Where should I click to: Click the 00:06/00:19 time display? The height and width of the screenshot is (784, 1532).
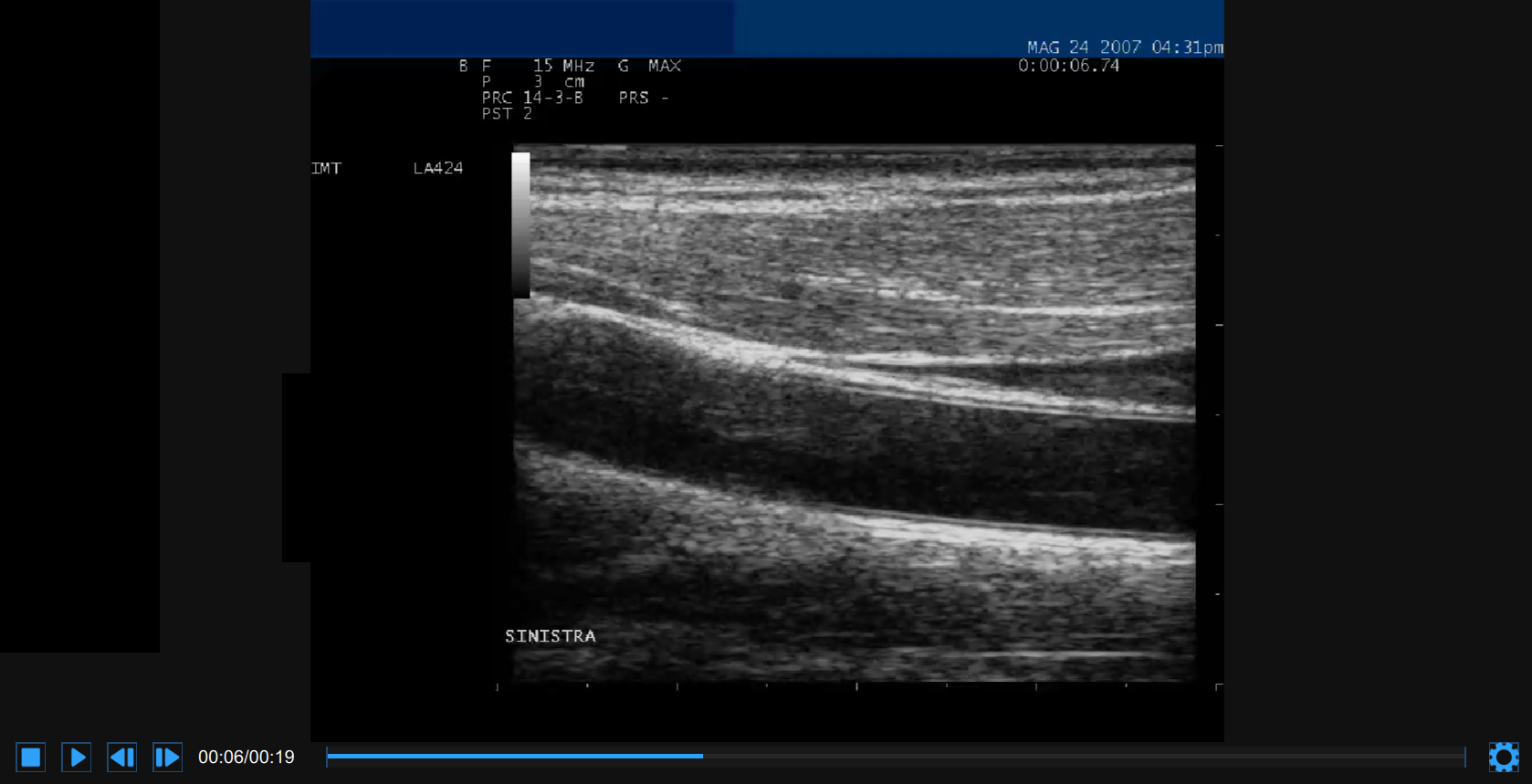click(x=247, y=758)
